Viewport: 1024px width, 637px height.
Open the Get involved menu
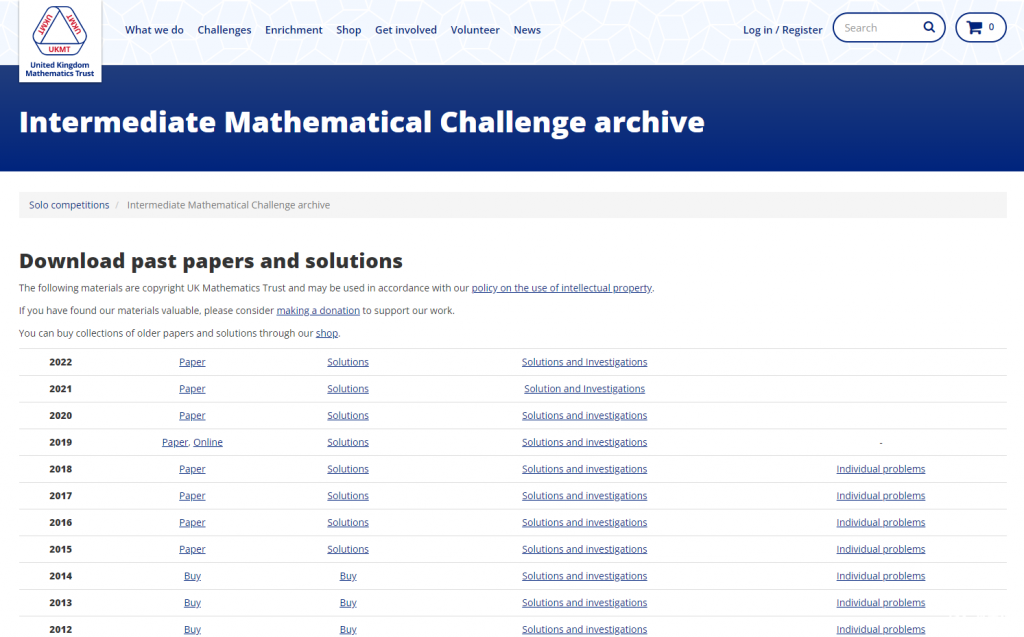(x=406, y=30)
